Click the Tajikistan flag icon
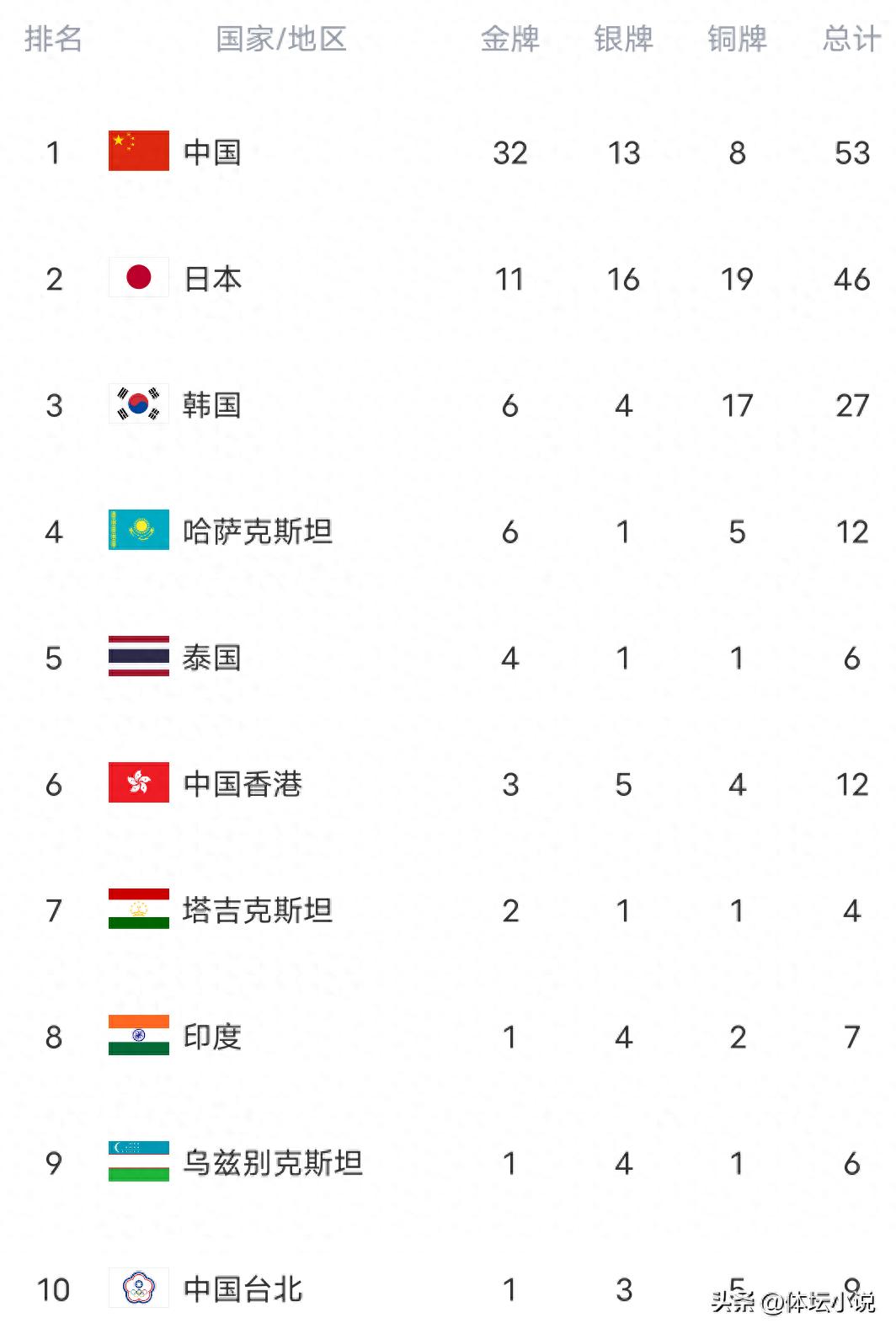Image resolution: width=896 pixels, height=1334 pixels. 139,909
